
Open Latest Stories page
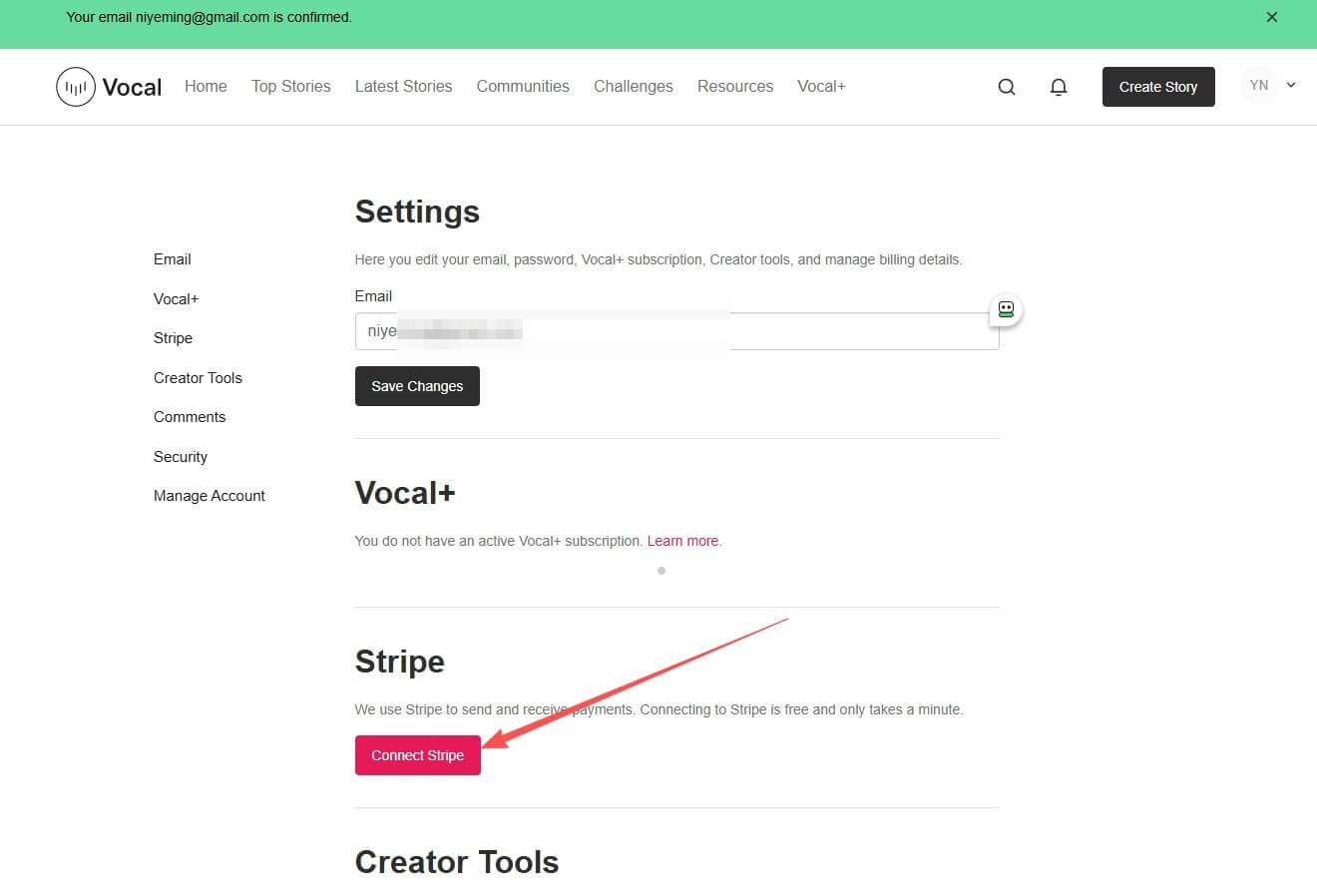coord(403,87)
